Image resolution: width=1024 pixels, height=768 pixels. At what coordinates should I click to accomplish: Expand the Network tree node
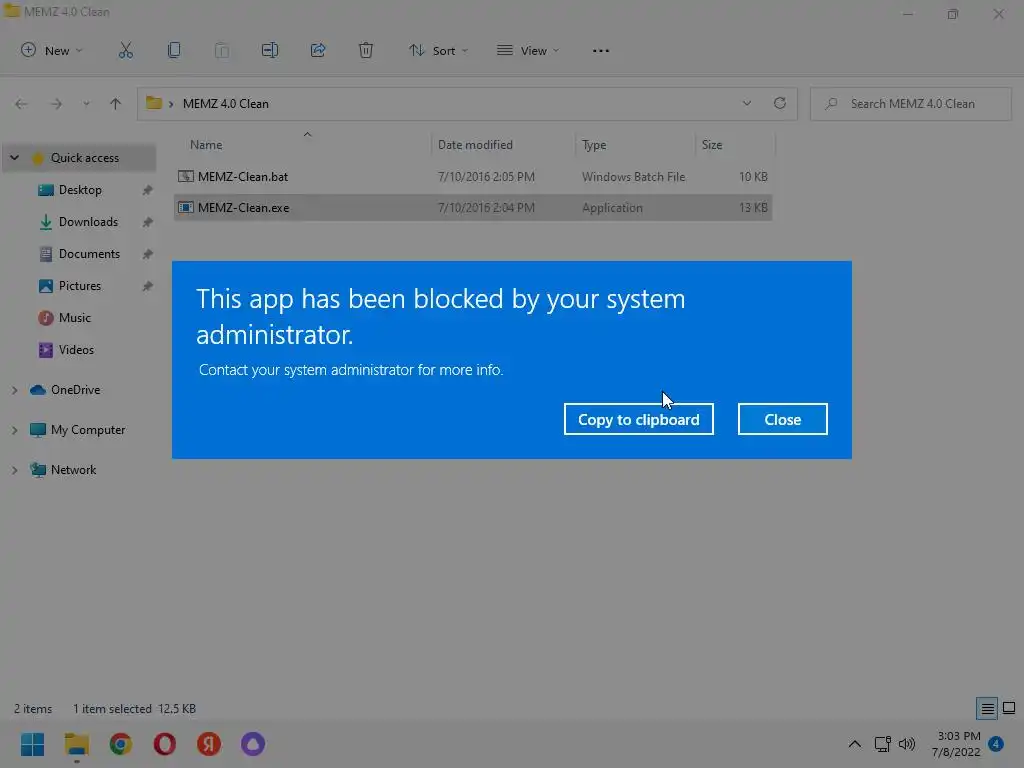[14, 470]
